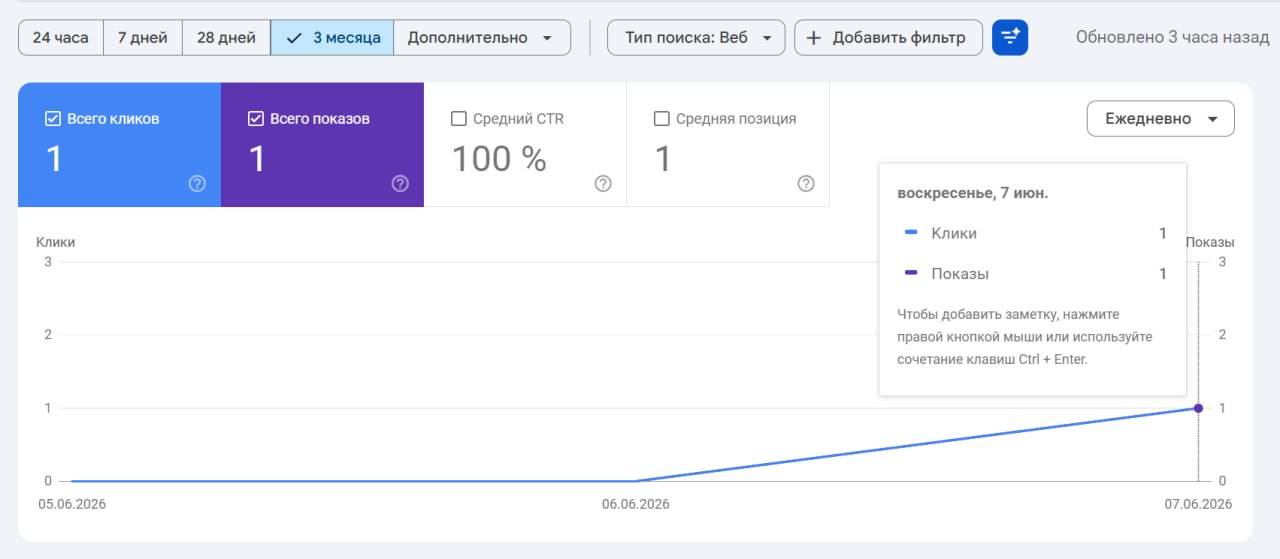Click the 7 June data point

pos(1198,408)
